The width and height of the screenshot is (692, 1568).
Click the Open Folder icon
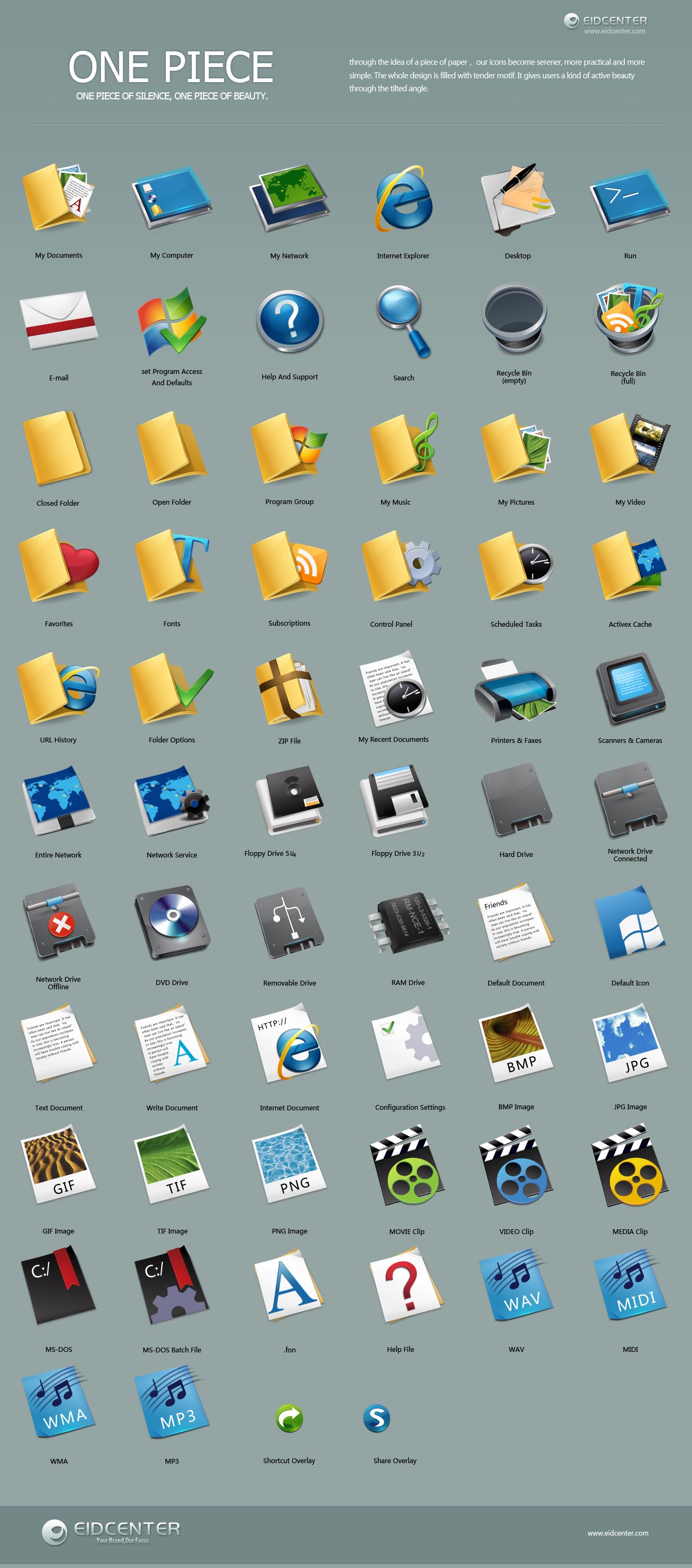tap(172, 448)
